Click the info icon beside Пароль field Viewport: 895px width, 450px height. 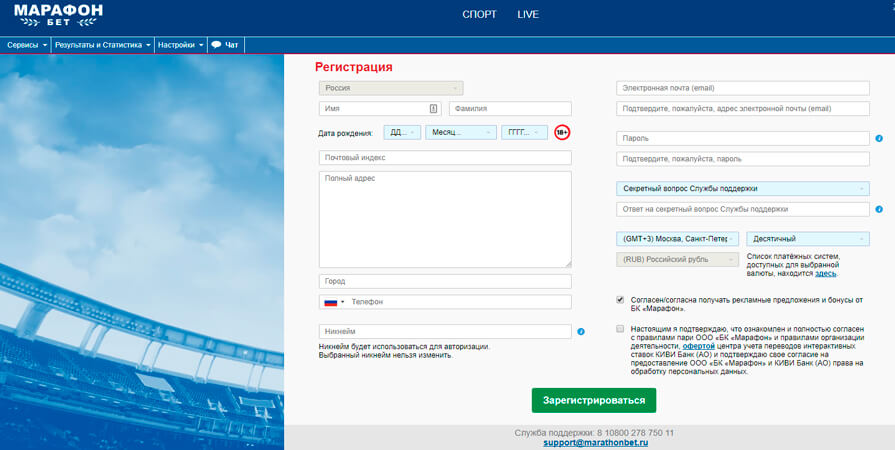click(879, 138)
